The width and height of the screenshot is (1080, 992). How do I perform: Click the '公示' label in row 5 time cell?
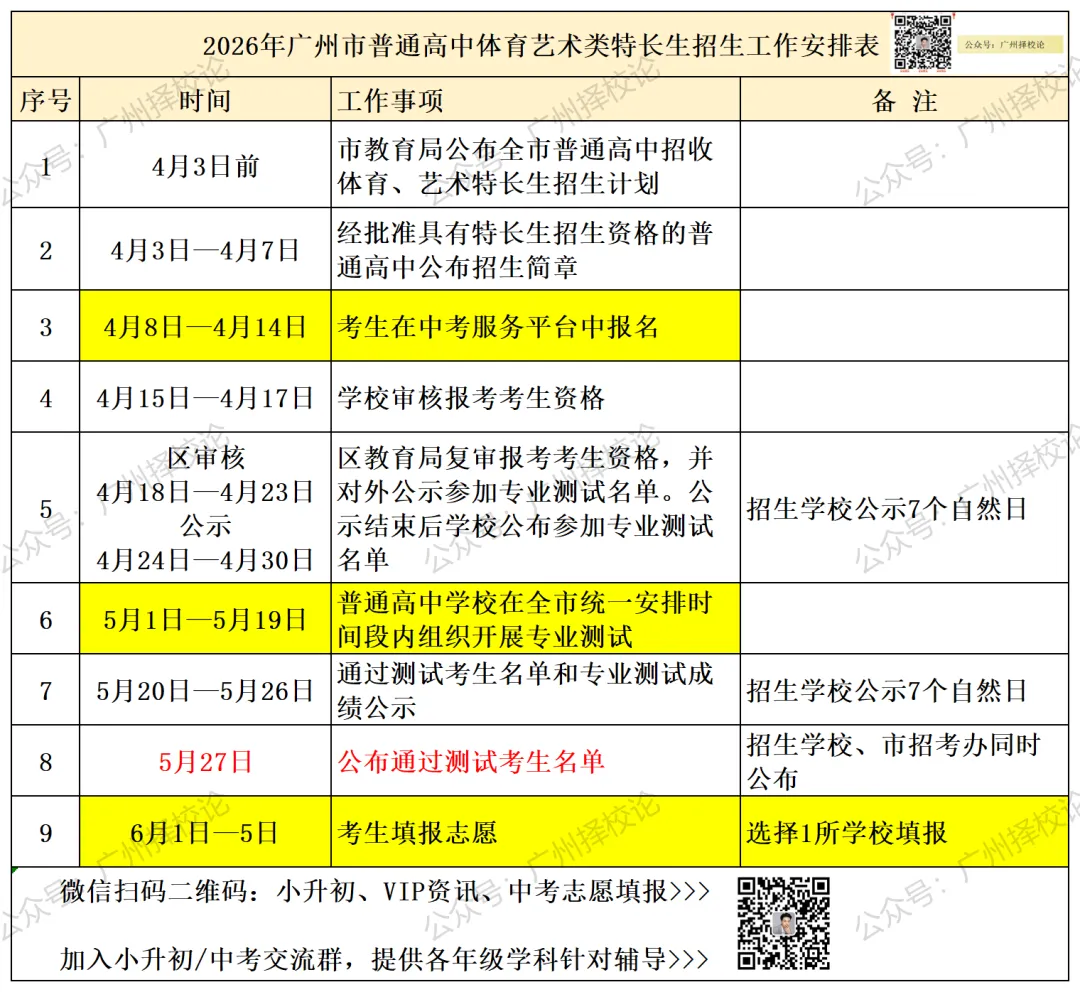click(205, 526)
